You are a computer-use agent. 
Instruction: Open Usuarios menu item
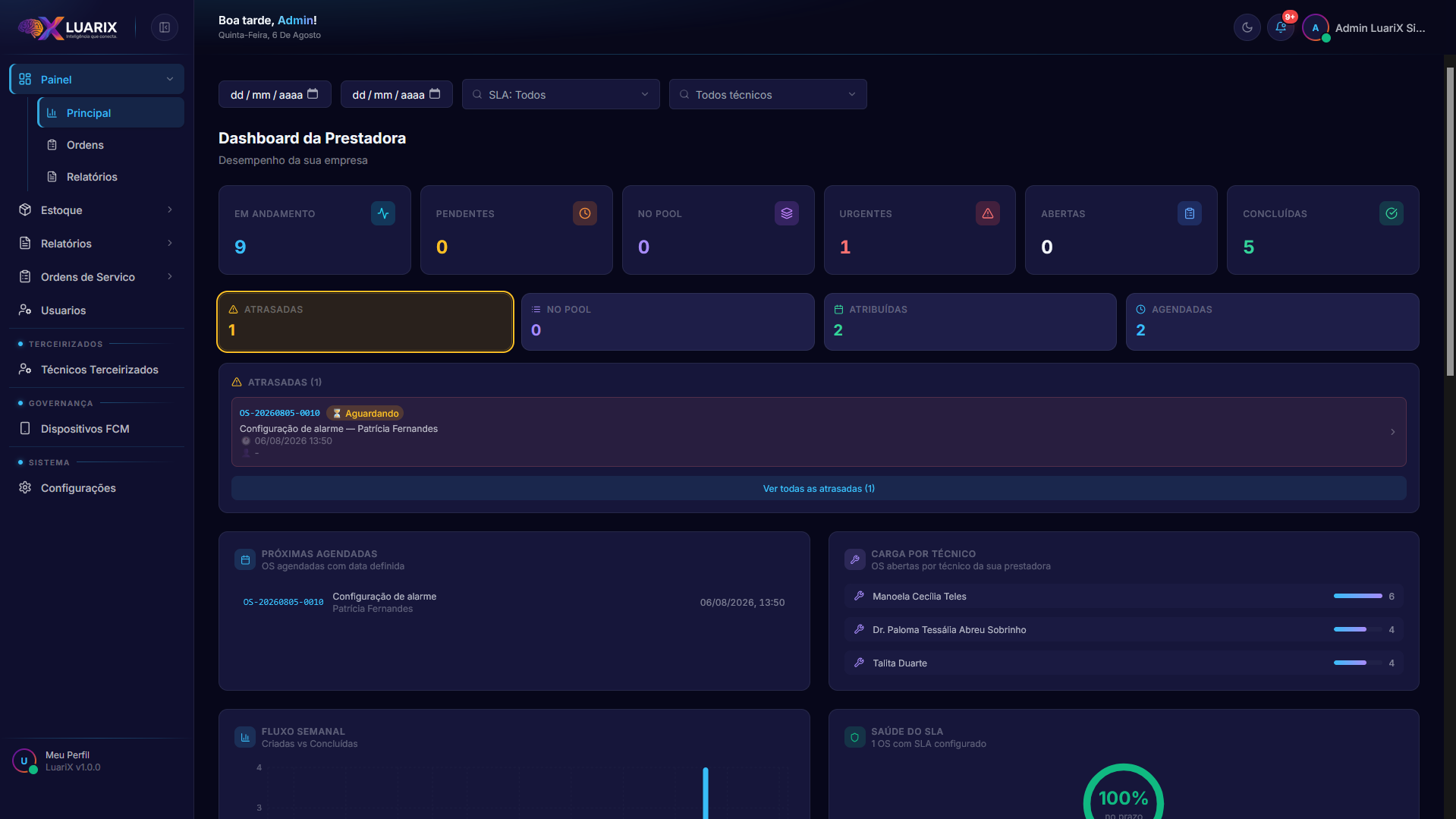click(96, 310)
